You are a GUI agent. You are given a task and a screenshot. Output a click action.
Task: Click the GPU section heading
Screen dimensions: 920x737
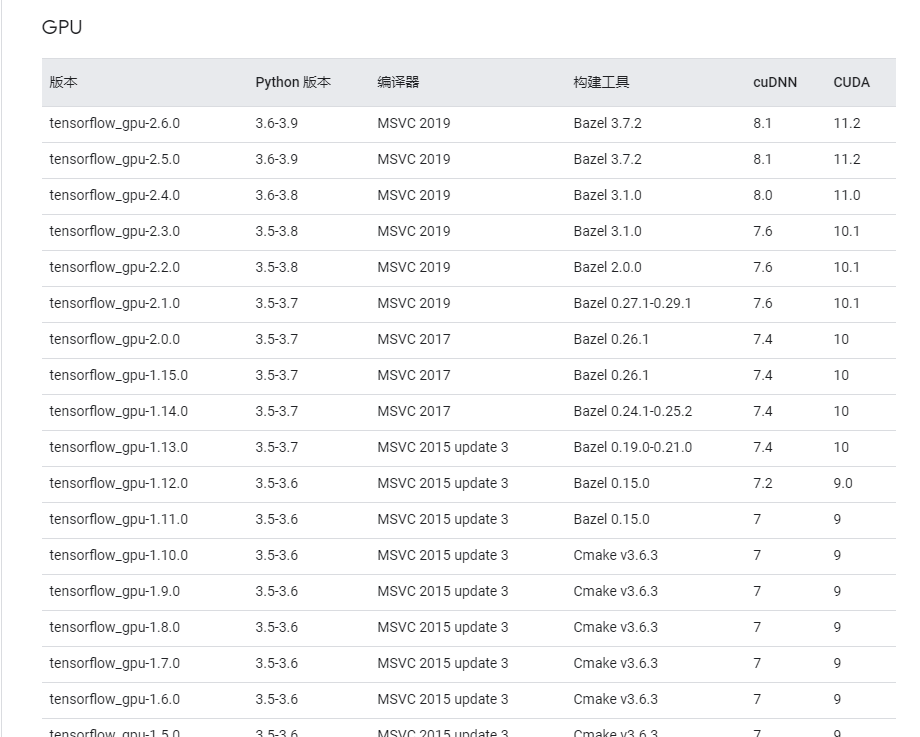click(62, 27)
